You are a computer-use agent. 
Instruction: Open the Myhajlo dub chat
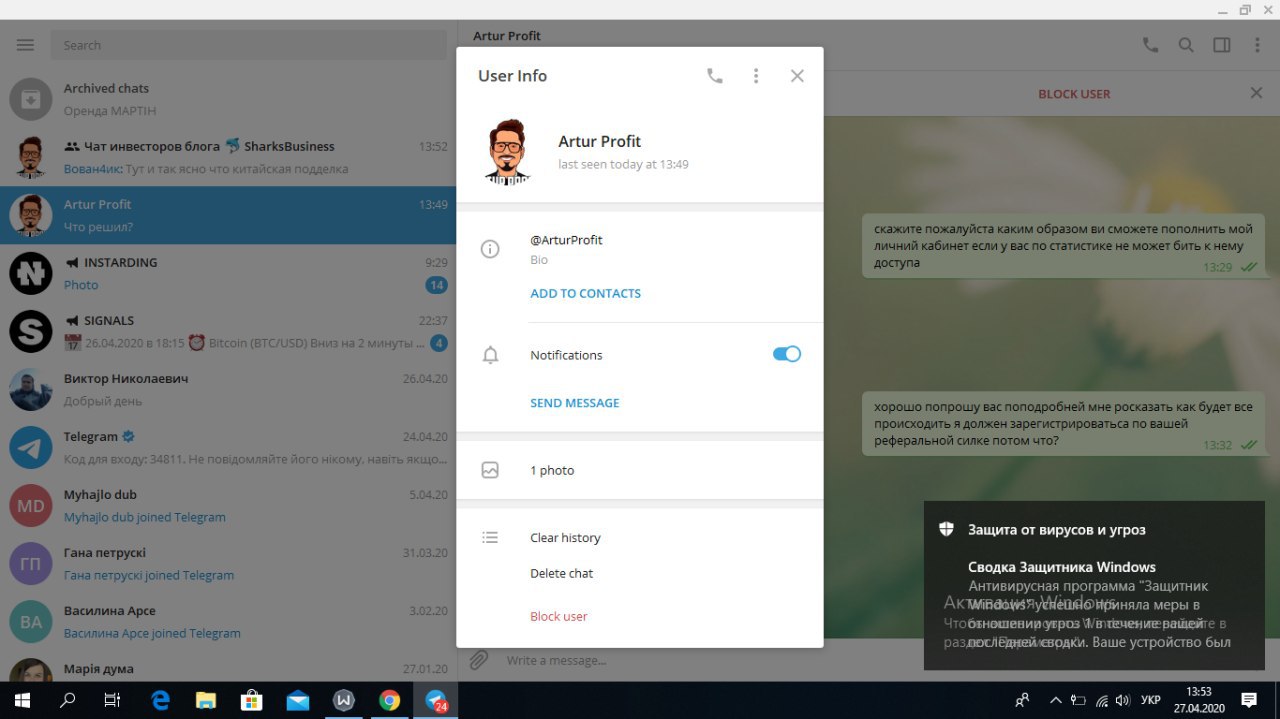pos(228,505)
